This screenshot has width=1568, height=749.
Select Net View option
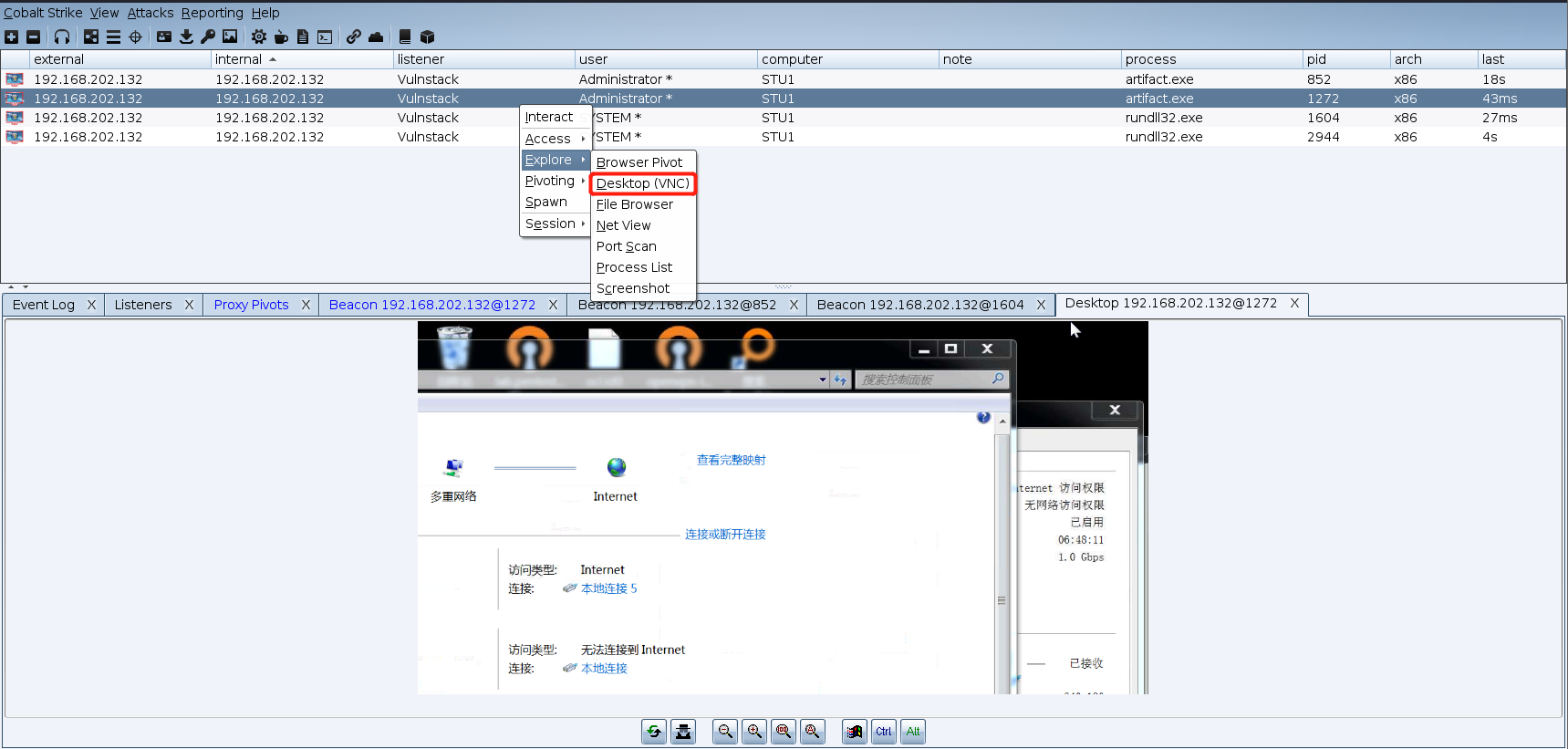(x=643, y=225)
